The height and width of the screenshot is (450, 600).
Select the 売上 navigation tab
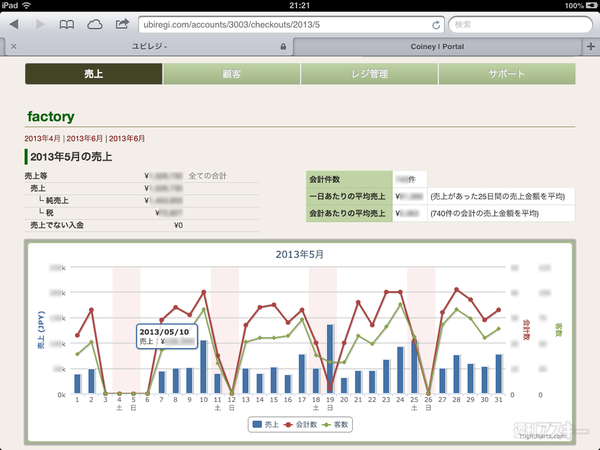coord(94,73)
